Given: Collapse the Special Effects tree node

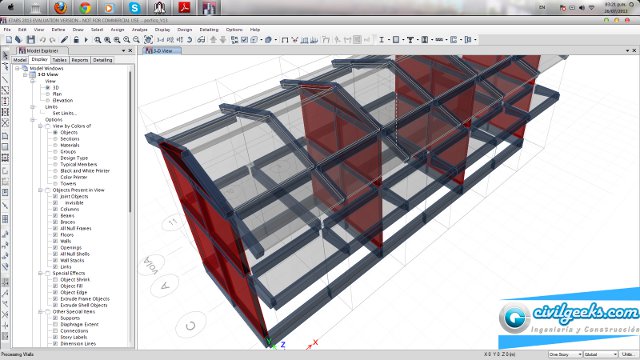Looking at the screenshot, I should (40, 273).
